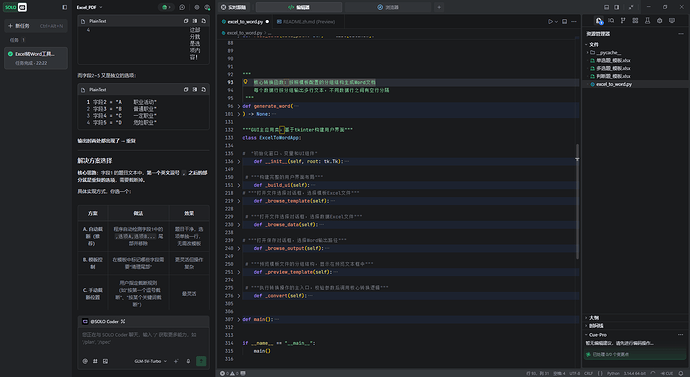Insert second PlainText block into editor
The image size is (690, 377).
(195, 89)
